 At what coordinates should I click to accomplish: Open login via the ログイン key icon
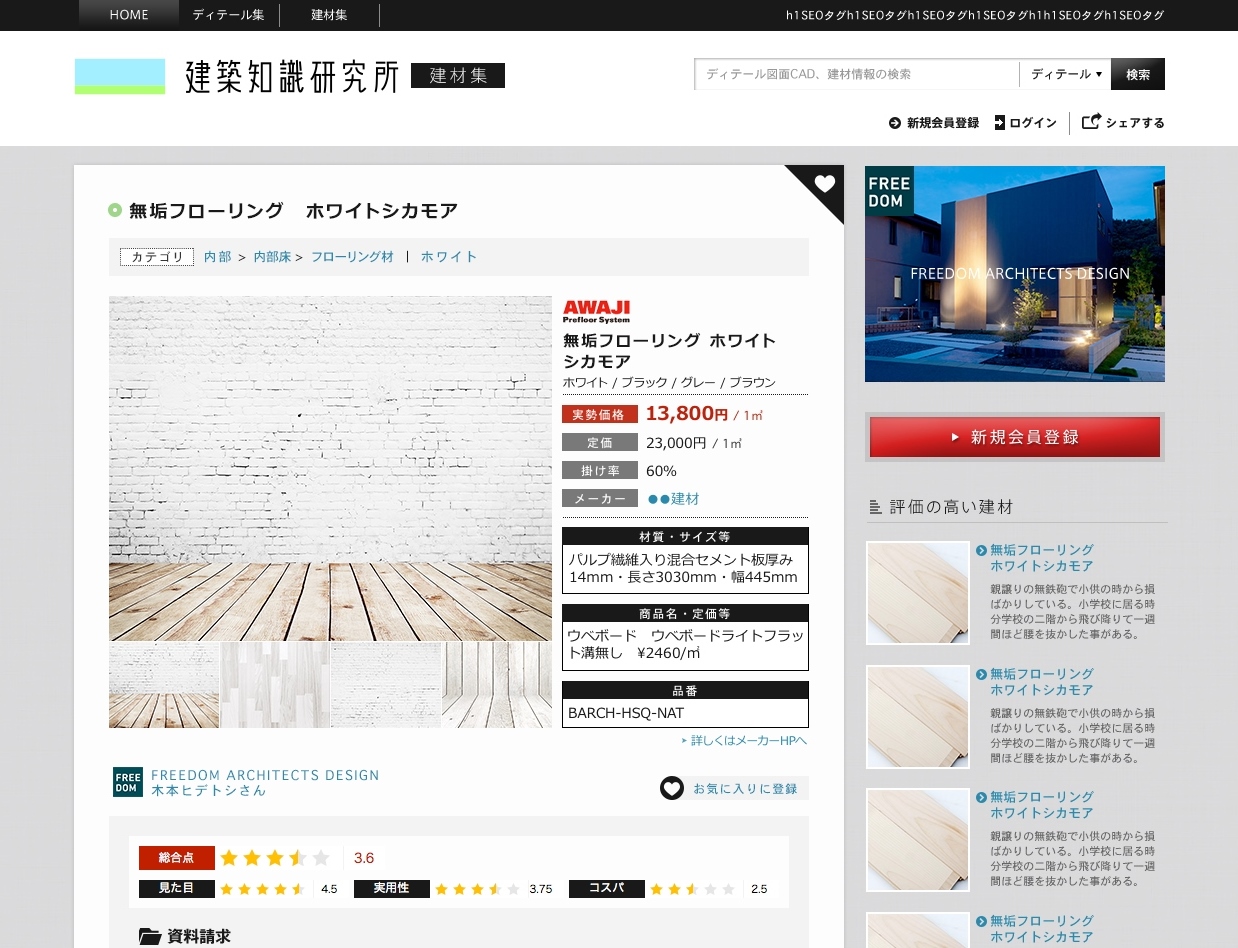(x=998, y=122)
